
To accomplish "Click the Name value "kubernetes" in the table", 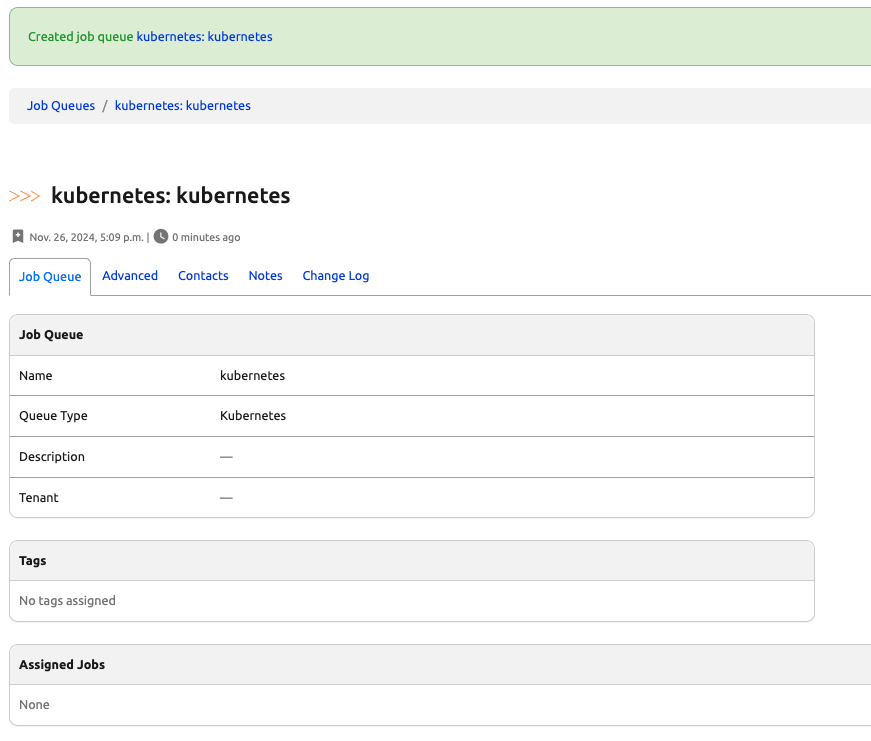I will click(x=252, y=376).
